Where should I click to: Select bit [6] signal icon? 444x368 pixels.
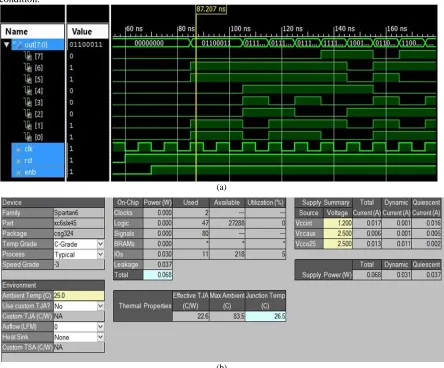(x=28, y=68)
